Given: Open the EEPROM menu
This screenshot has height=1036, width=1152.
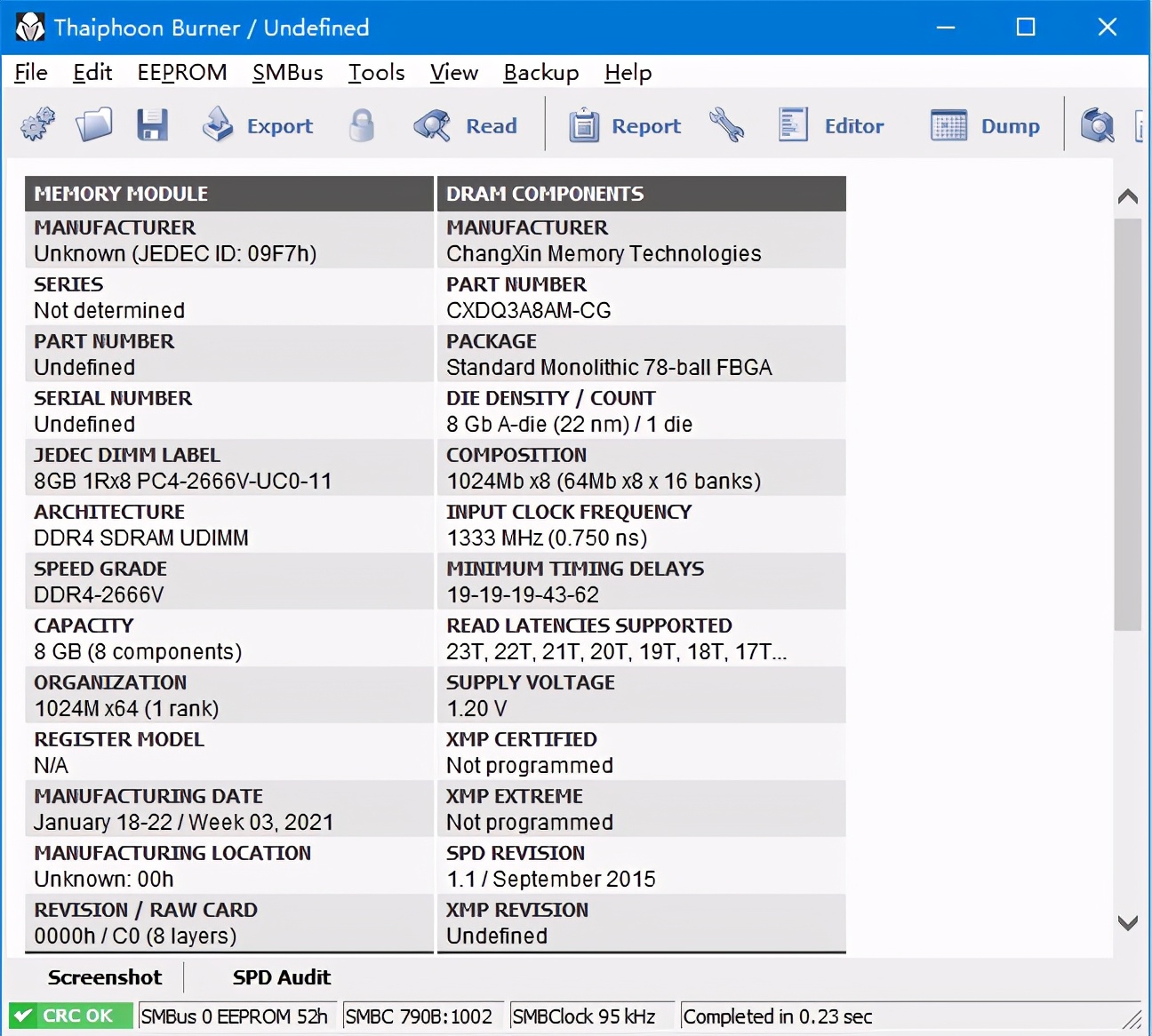Looking at the screenshot, I should pyautogui.click(x=182, y=73).
